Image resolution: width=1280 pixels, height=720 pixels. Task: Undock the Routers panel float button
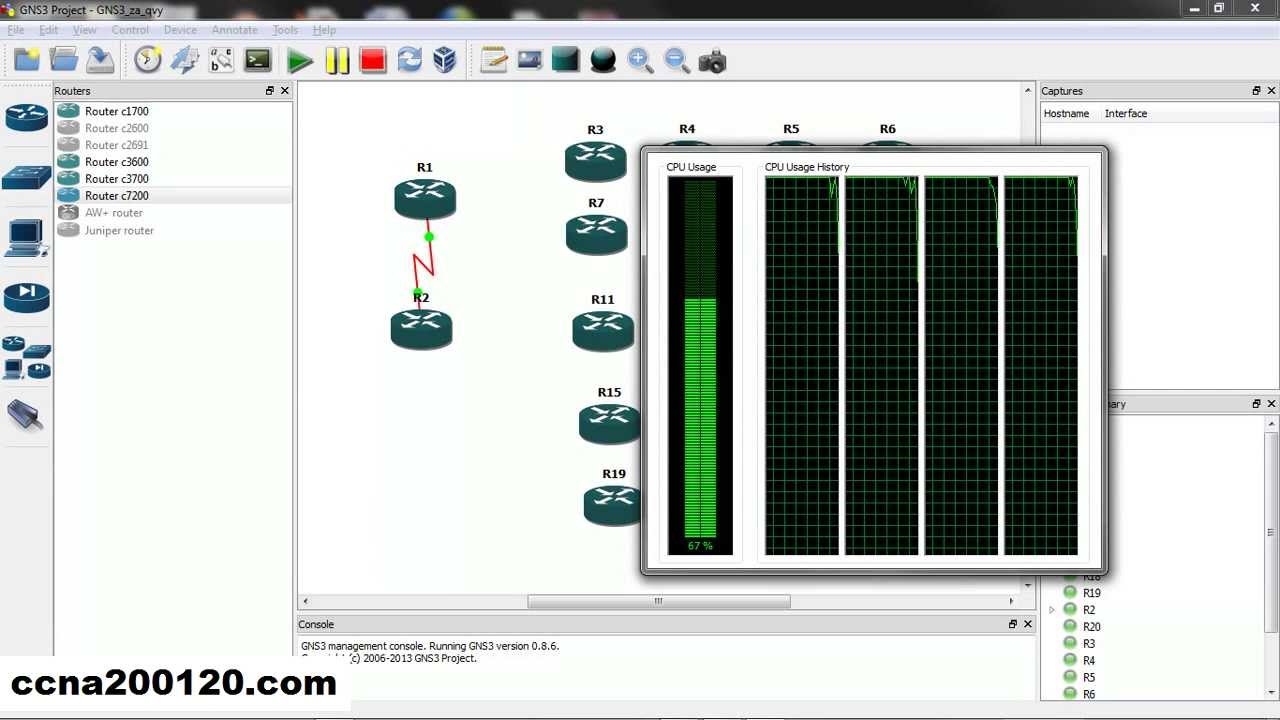click(x=269, y=91)
